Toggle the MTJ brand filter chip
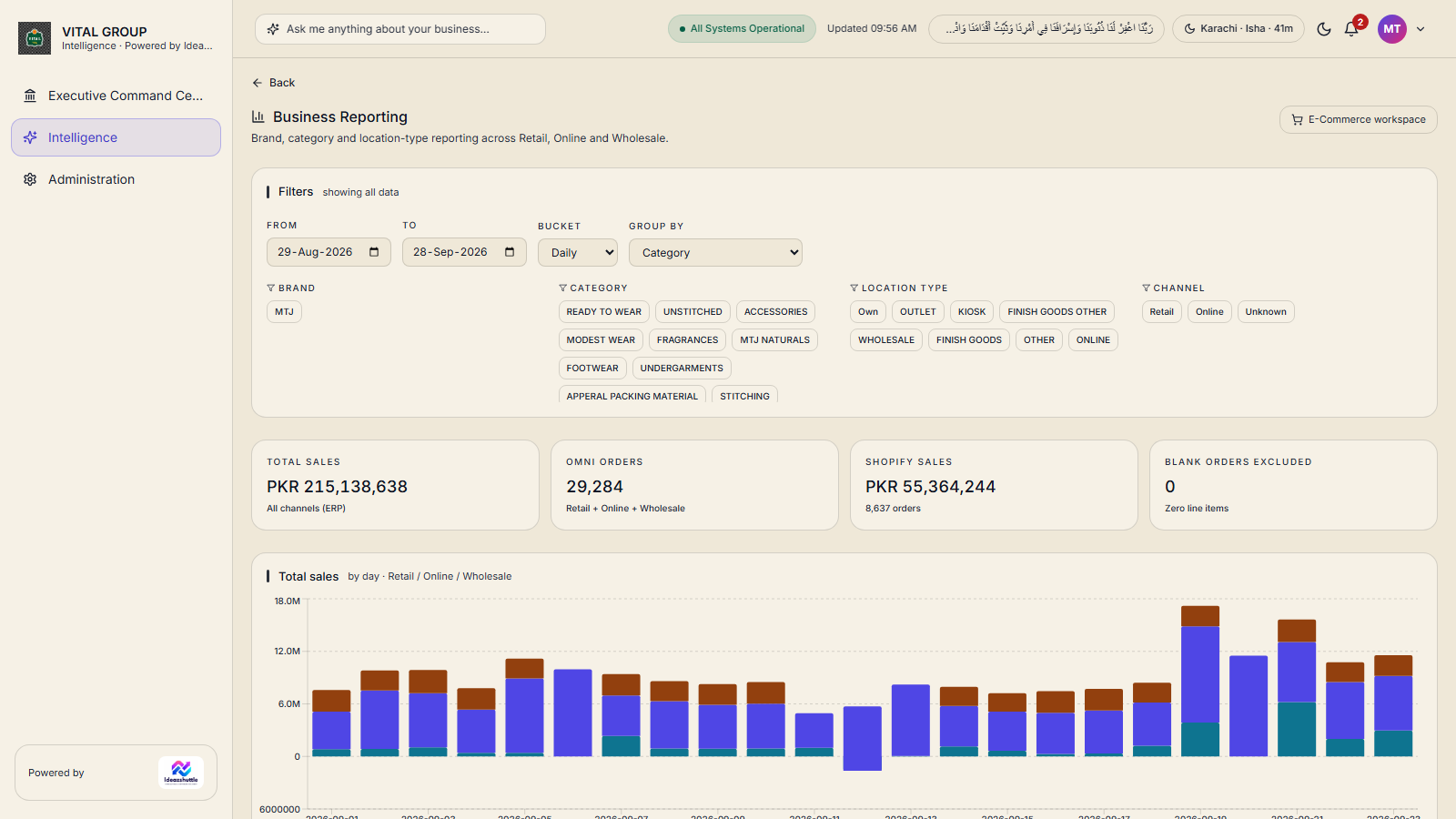 (284, 312)
